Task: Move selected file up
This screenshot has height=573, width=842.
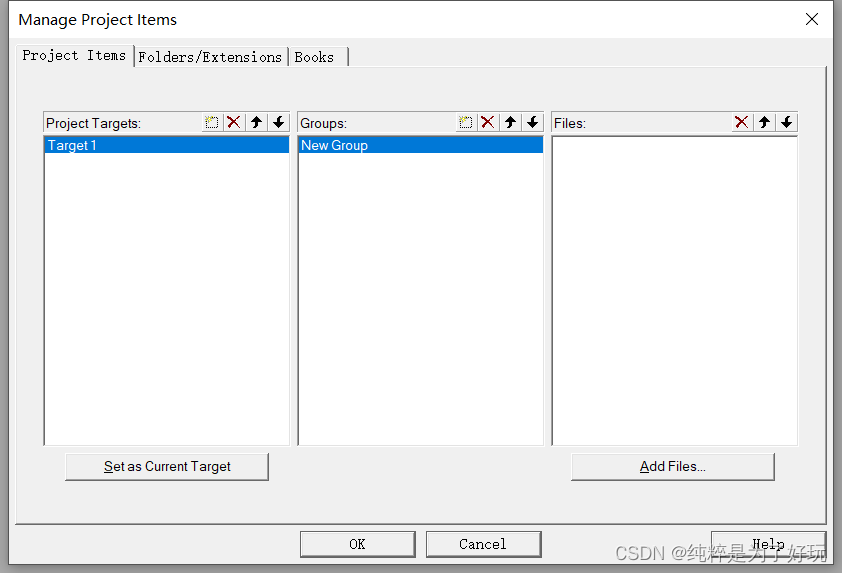Action: (x=764, y=122)
